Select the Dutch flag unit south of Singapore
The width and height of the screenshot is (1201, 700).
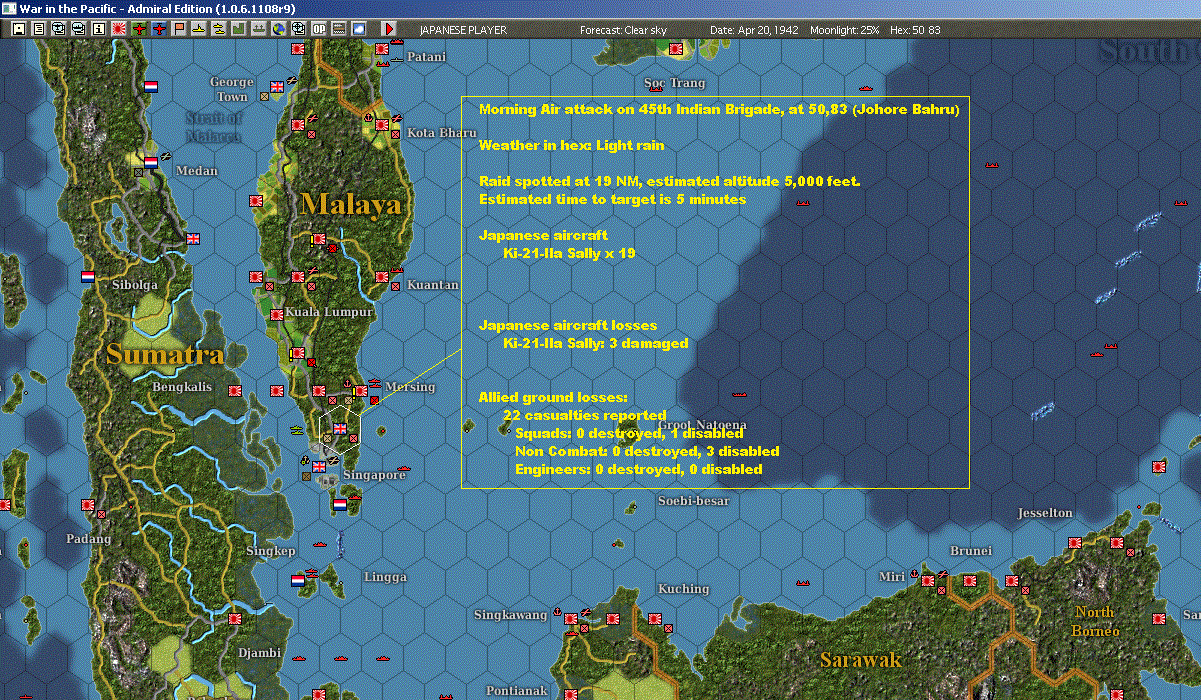pyautogui.click(x=340, y=503)
